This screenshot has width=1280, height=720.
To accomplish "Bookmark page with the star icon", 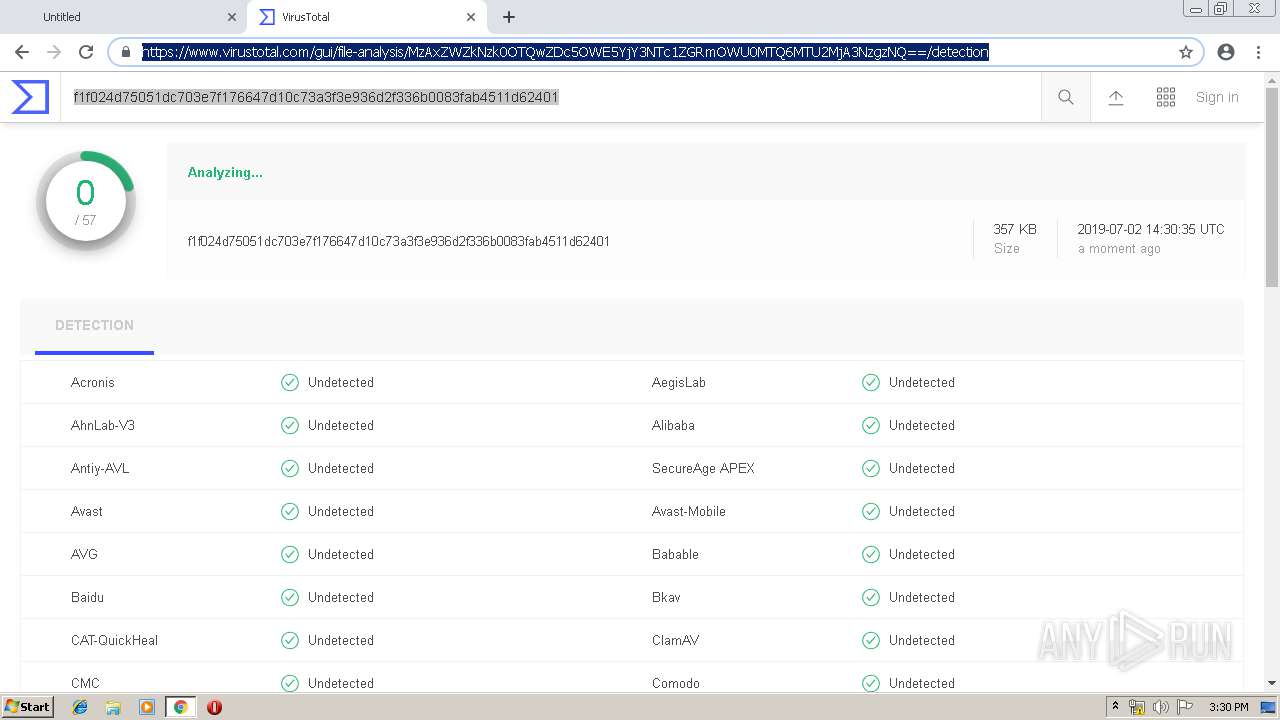I will pos(1186,52).
